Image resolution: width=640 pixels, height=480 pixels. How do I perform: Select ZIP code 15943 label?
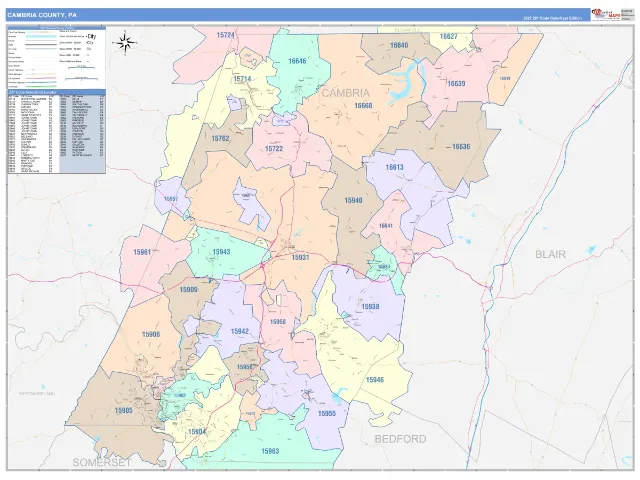pyautogui.click(x=221, y=252)
